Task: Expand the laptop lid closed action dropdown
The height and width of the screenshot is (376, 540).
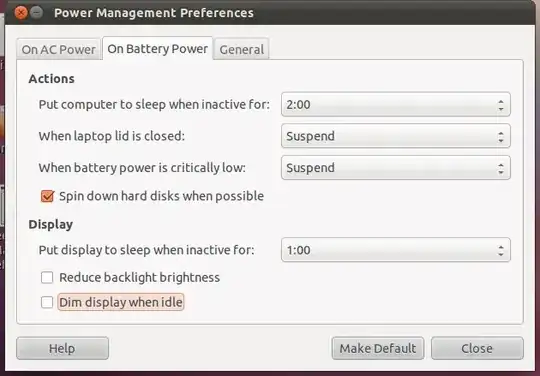Action: [396, 136]
